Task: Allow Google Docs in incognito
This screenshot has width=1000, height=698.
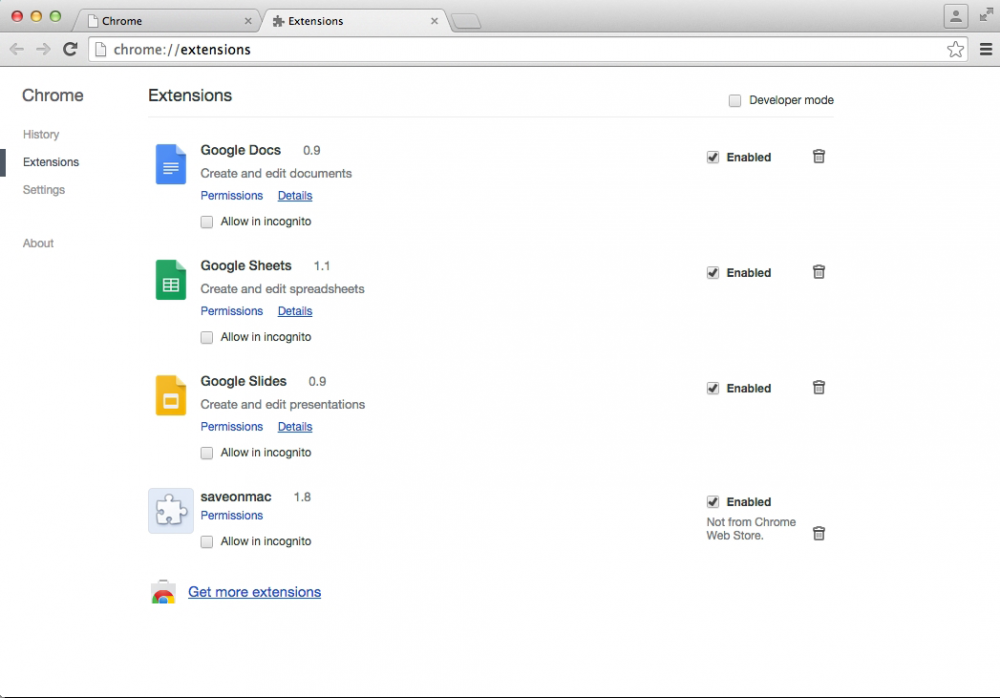Action: click(x=207, y=222)
